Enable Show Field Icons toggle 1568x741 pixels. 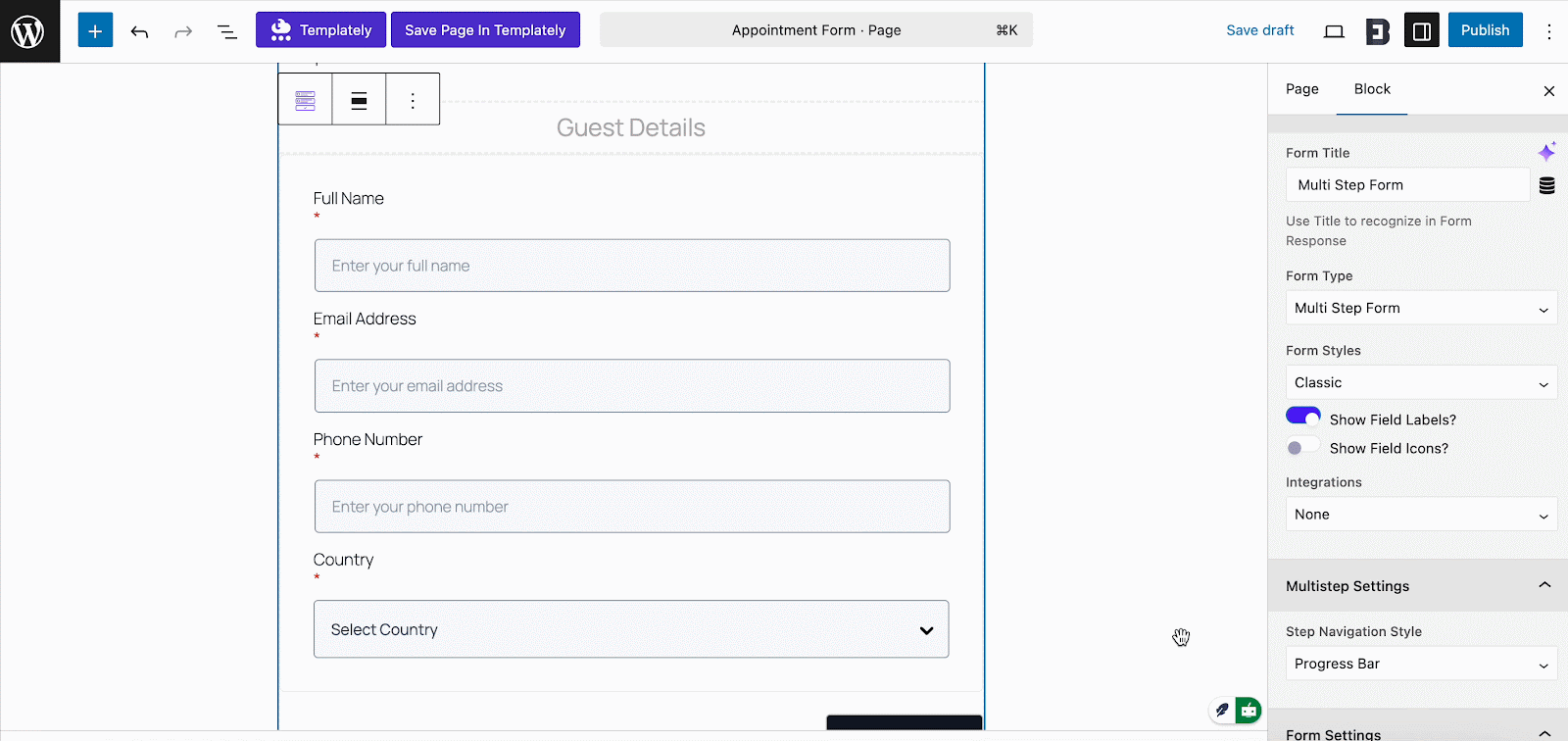pyautogui.click(x=1303, y=447)
